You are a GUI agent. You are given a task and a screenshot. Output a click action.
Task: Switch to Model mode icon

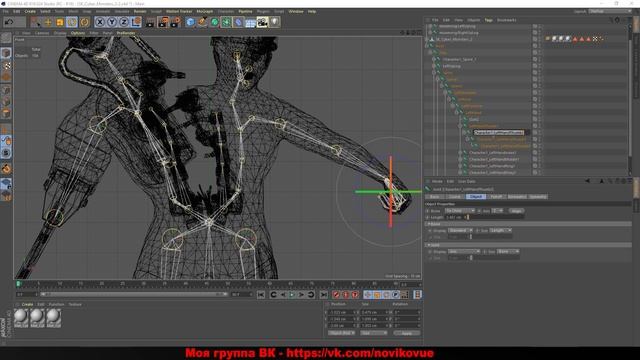tap(6, 53)
